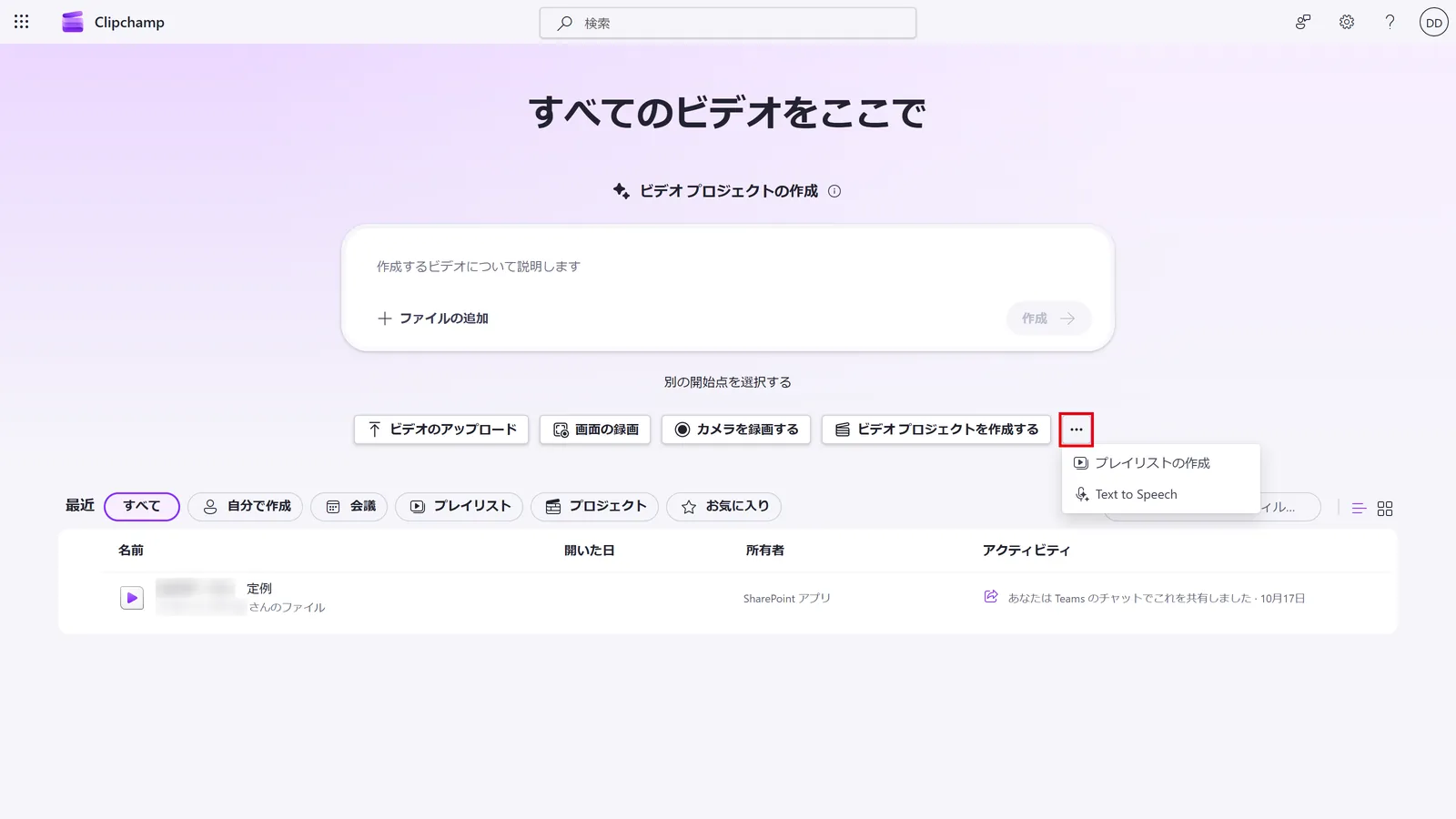Click the 作成 arrow button
This screenshot has width=1456, height=819.
pyautogui.click(x=1048, y=318)
